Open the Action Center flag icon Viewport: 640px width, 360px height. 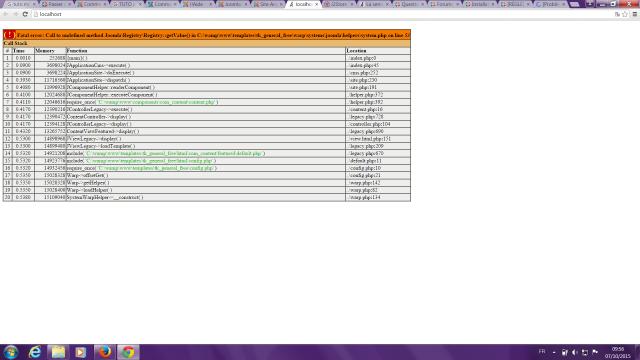pyautogui.click(x=595, y=352)
